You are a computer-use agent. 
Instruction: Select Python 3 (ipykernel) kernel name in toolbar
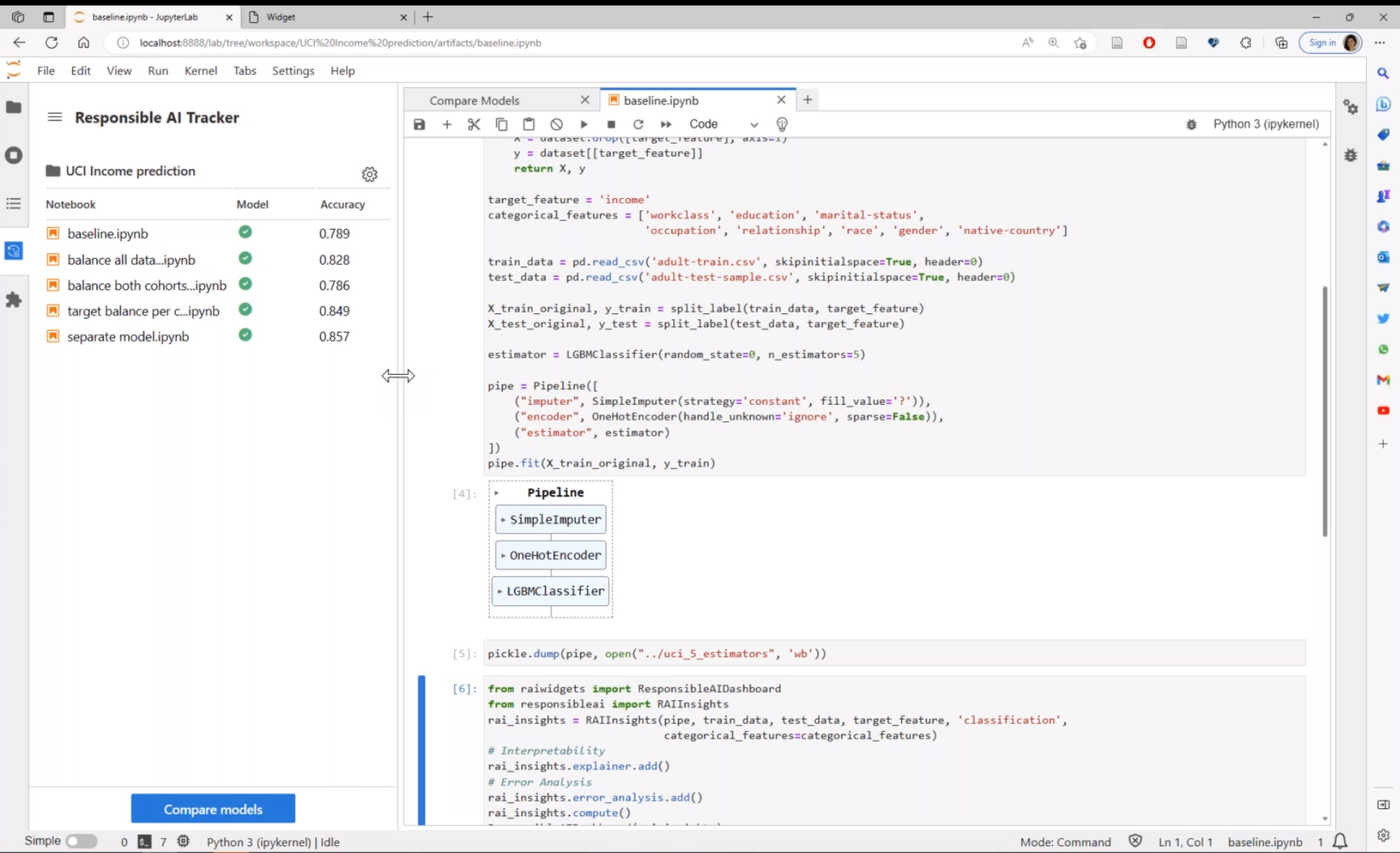pos(1266,124)
